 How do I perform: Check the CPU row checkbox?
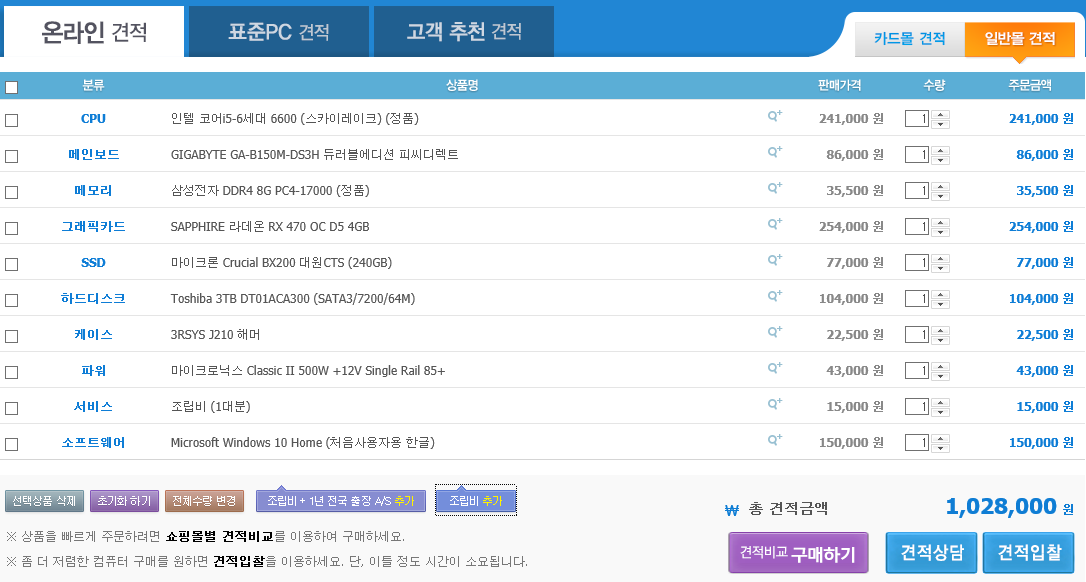click(11, 120)
